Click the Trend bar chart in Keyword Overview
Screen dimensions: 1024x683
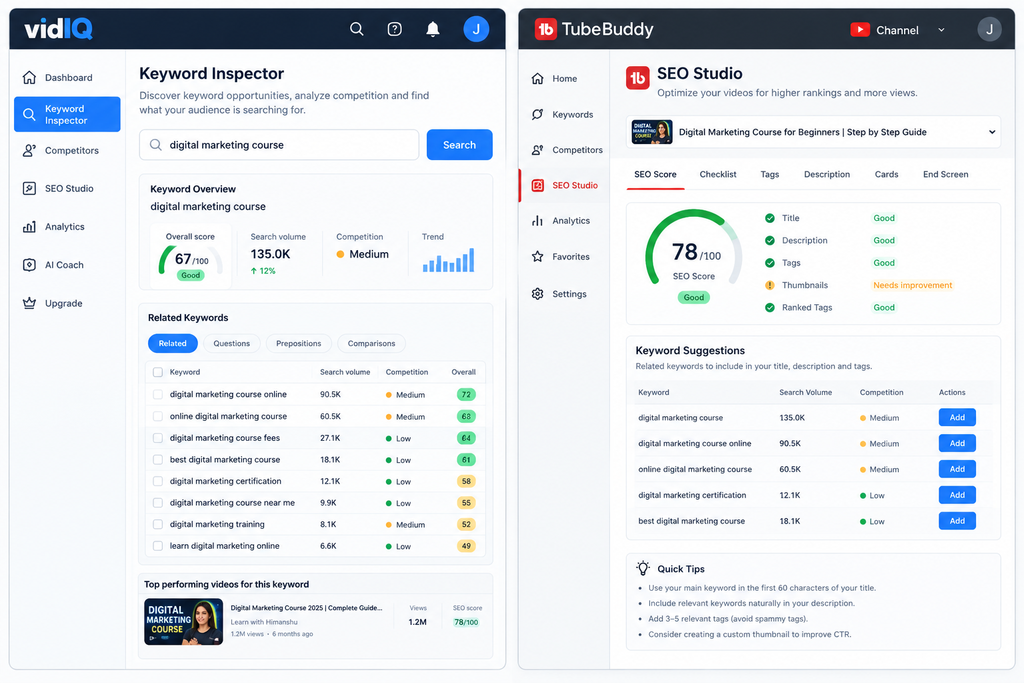[448, 260]
